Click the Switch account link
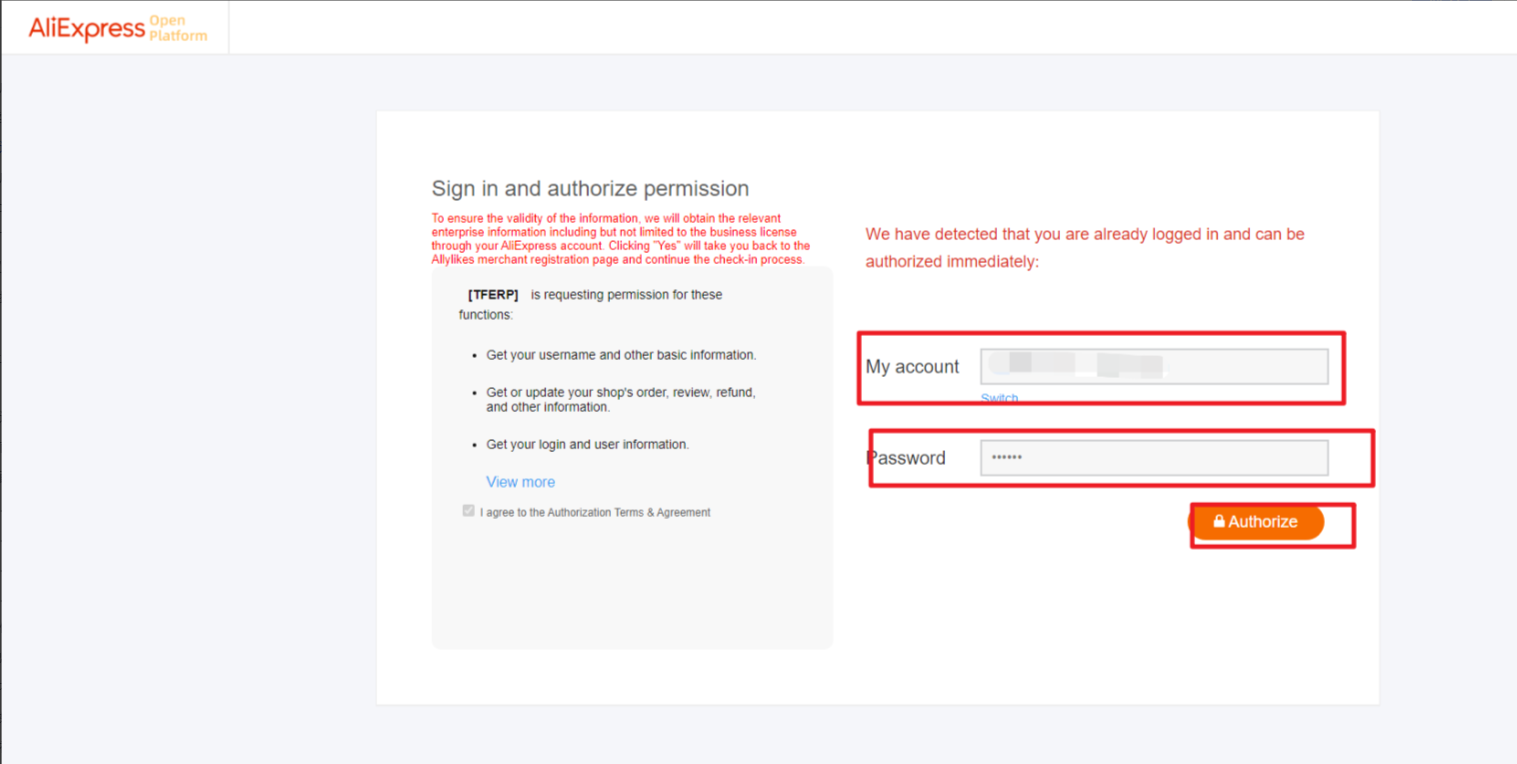 coord(999,398)
